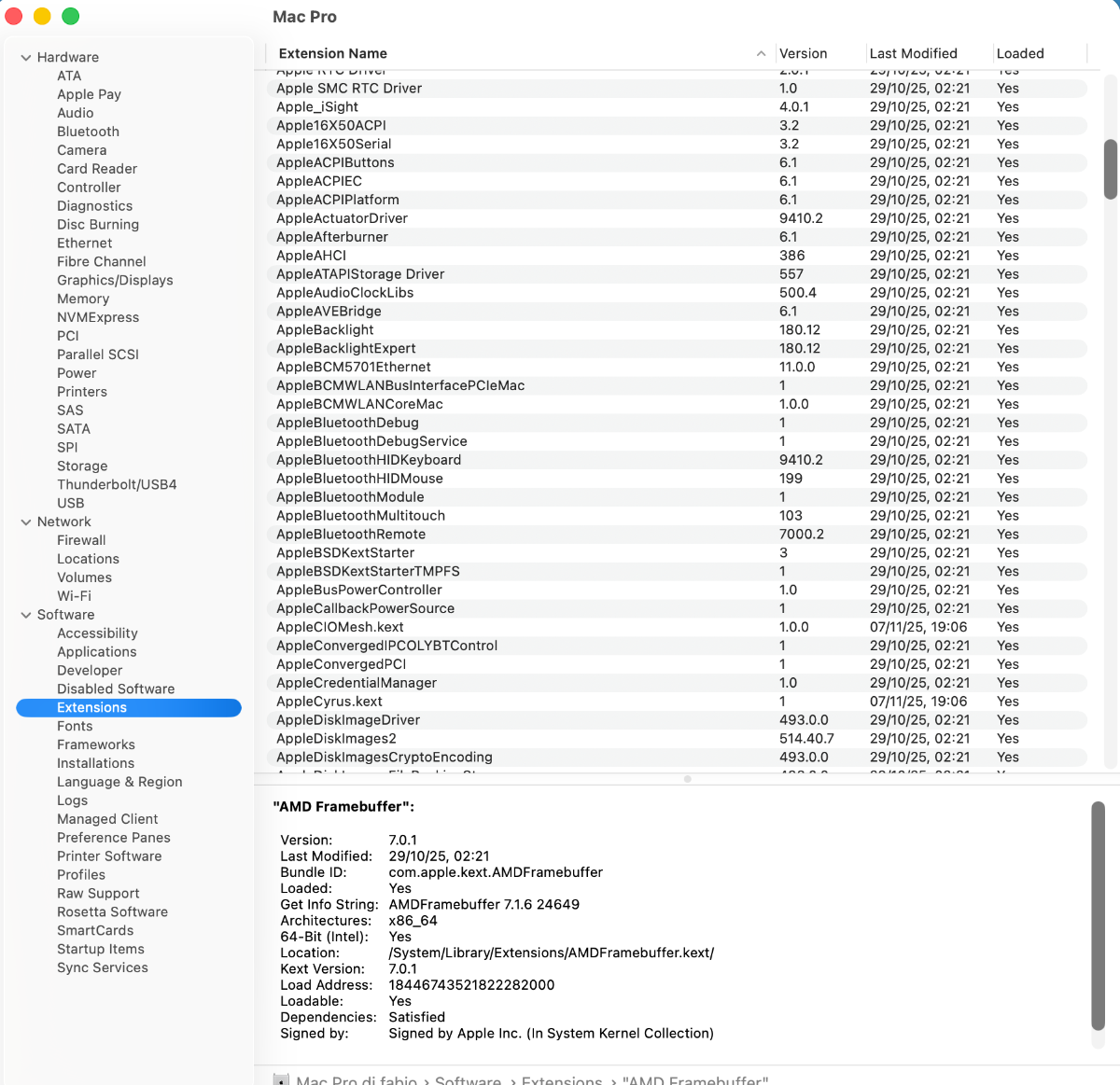Click the extension list vertical scrollbar
The width and height of the screenshot is (1120, 1085).
point(1111,170)
